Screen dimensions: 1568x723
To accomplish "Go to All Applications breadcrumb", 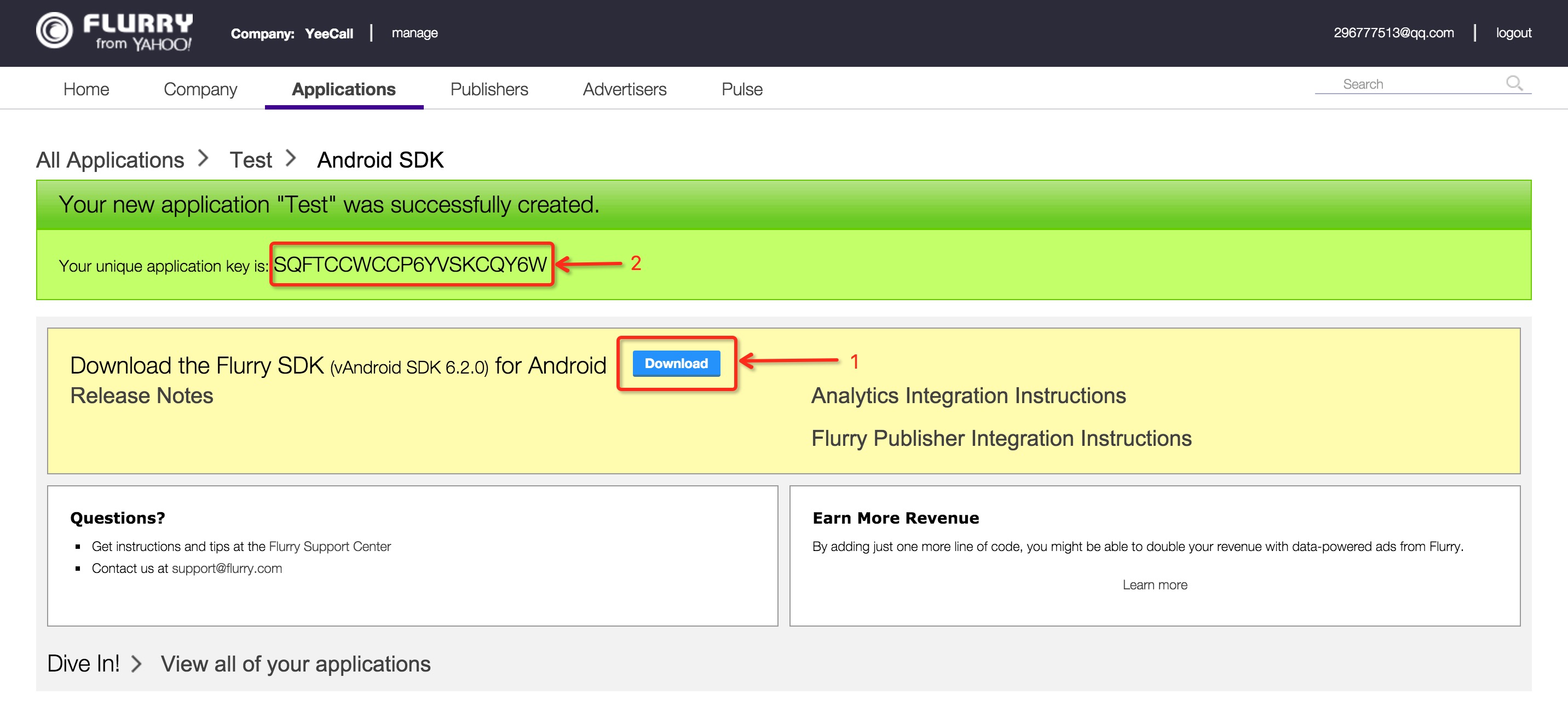I will coord(110,159).
